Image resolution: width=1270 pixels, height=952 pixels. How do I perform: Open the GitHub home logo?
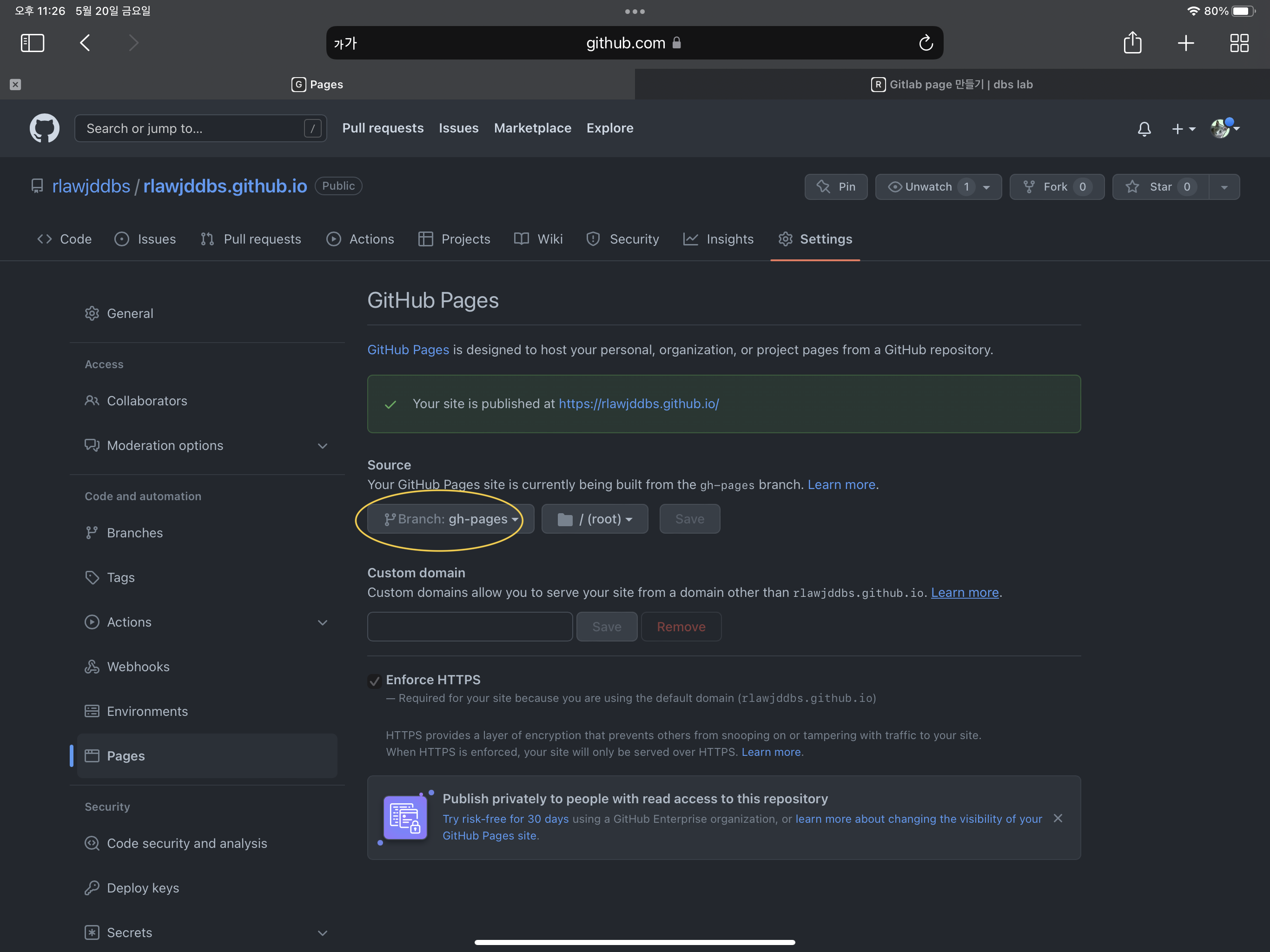click(44, 128)
